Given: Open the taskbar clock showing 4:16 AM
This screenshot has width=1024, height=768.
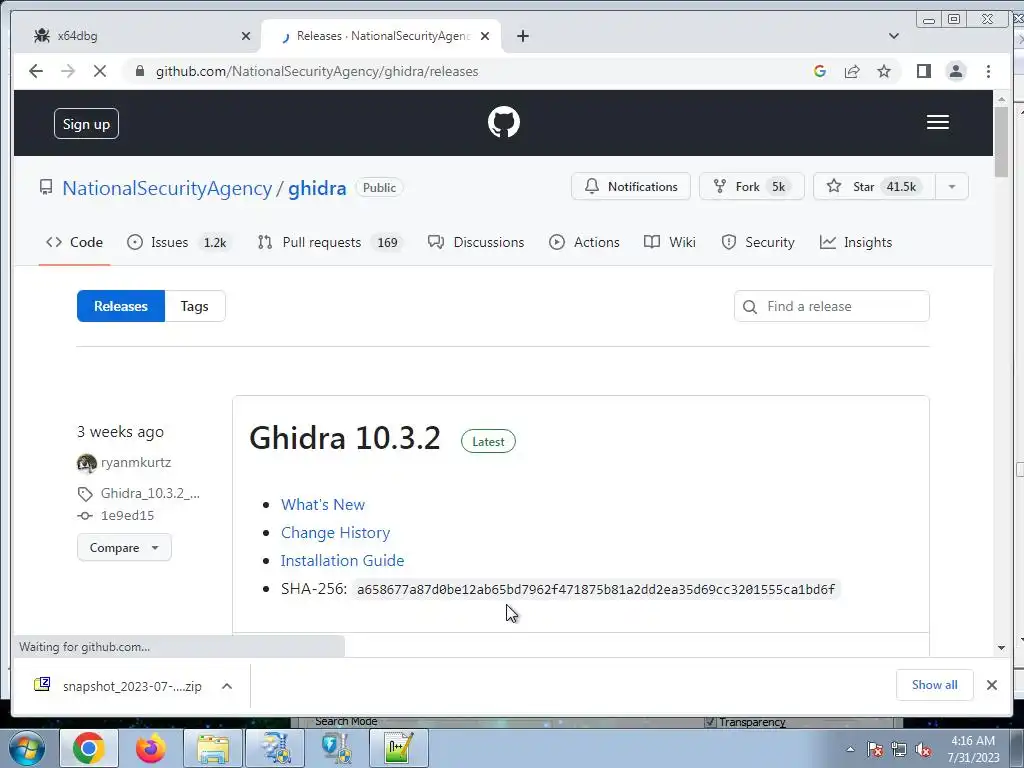Looking at the screenshot, I should pyautogui.click(x=973, y=749).
